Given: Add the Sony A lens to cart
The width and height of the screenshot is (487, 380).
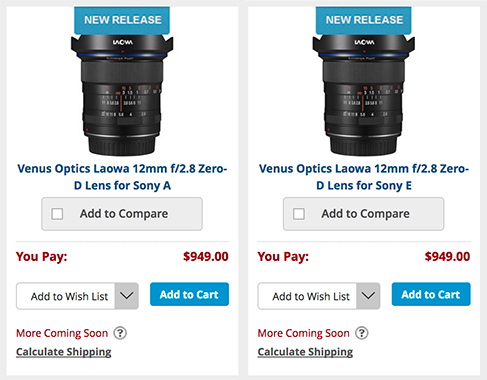Looking at the screenshot, I should coord(189,294).
